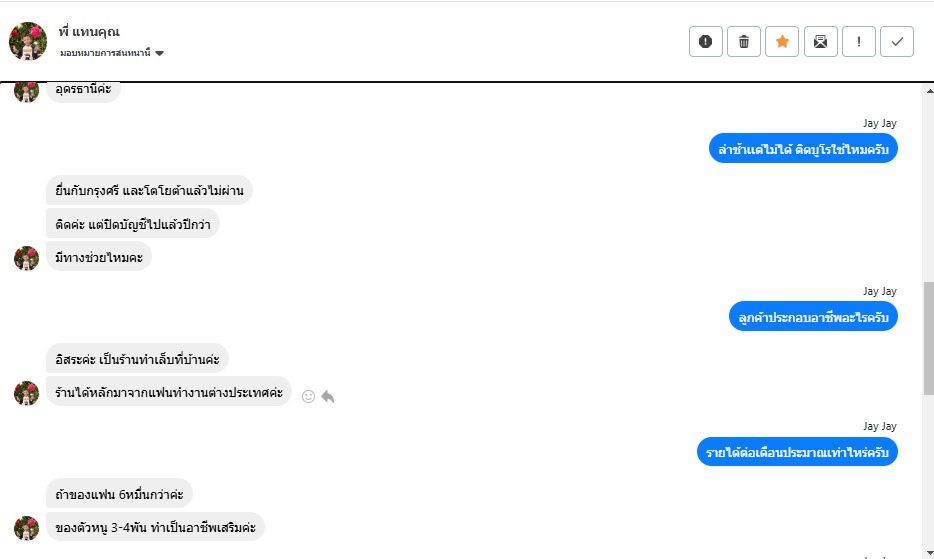Image resolution: width=934 pixels, height=559 pixels.
Task: Click the header profile picture
Action: click(x=28, y=41)
